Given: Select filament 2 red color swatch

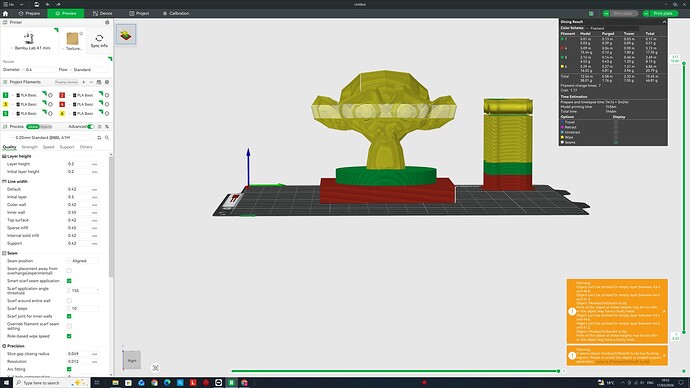Looking at the screenshot, I should click(62, 95).
